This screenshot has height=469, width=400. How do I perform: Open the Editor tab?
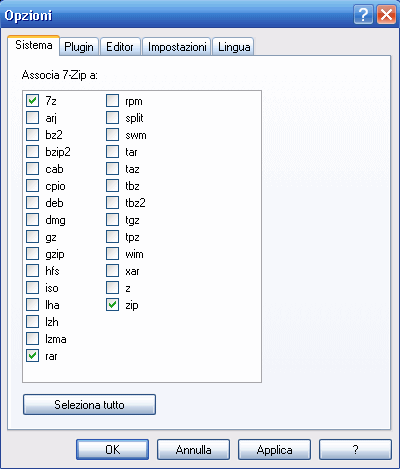click(120, 47)
